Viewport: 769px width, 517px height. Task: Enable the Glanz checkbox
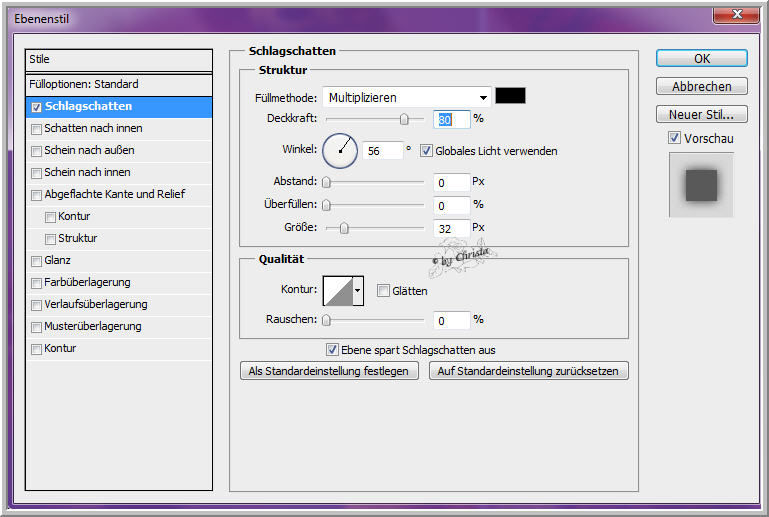tap(36, 261)
